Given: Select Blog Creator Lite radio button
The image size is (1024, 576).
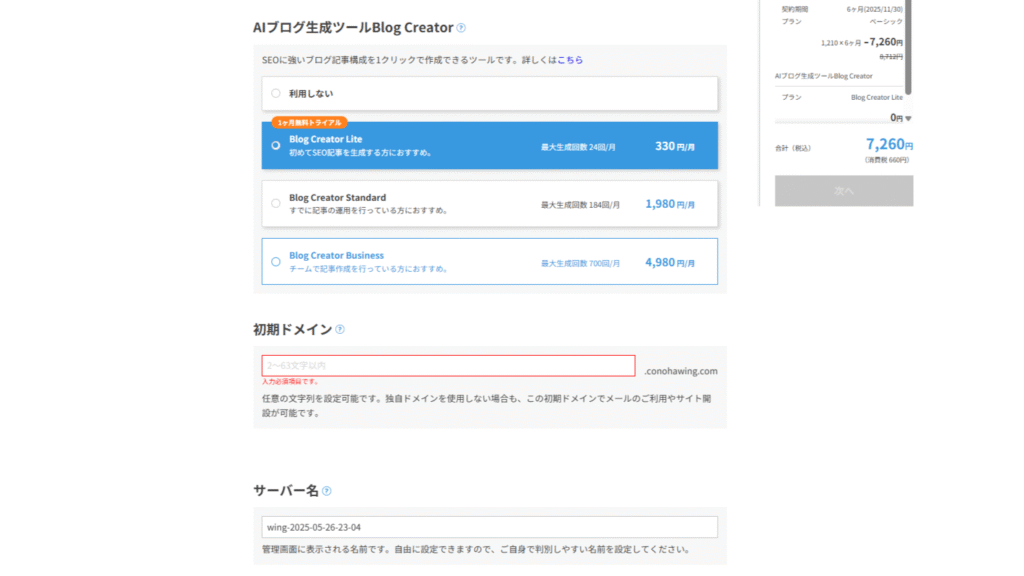Looking at the screenshot, I should (x=276, y=146).
